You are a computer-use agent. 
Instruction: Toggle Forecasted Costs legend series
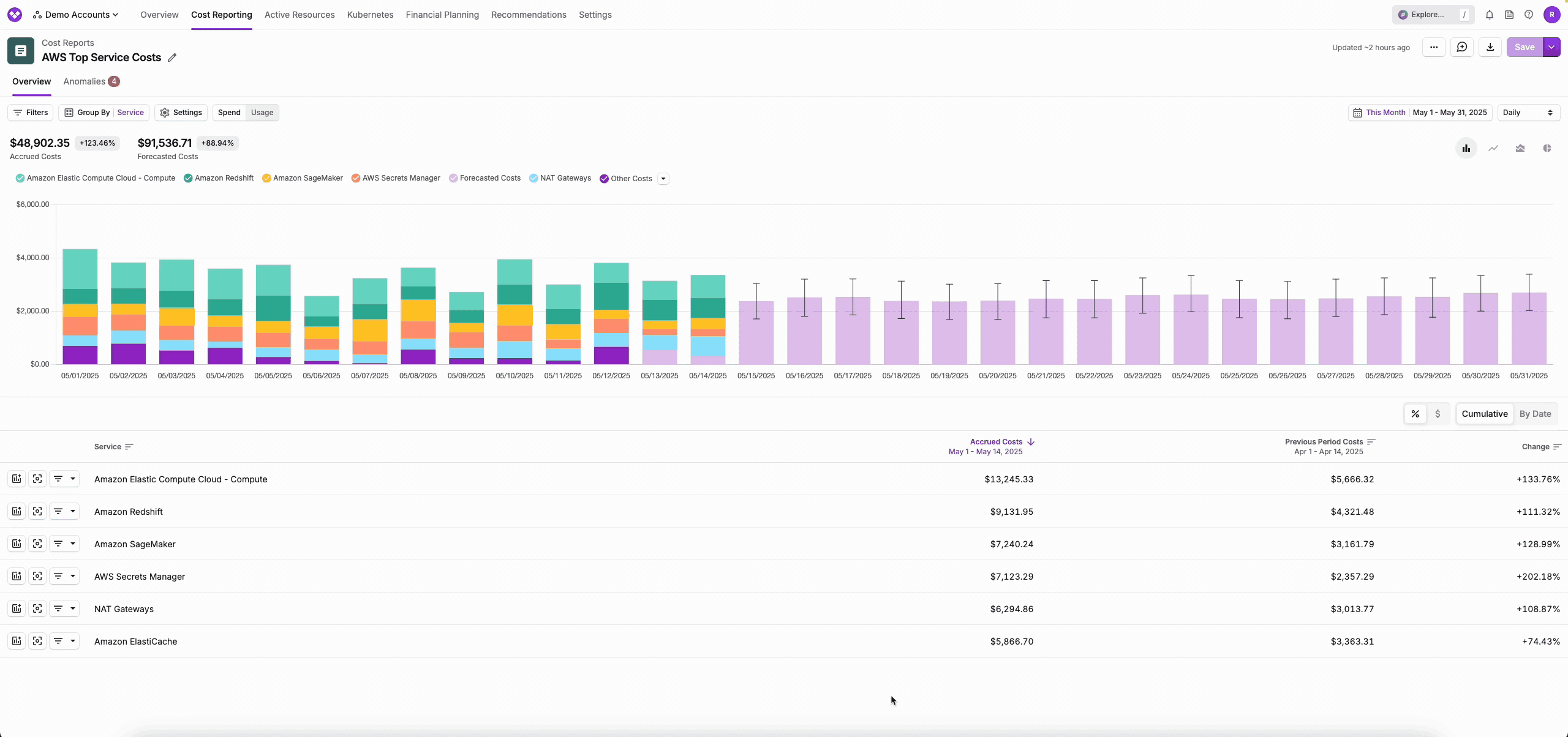(484, 178)
